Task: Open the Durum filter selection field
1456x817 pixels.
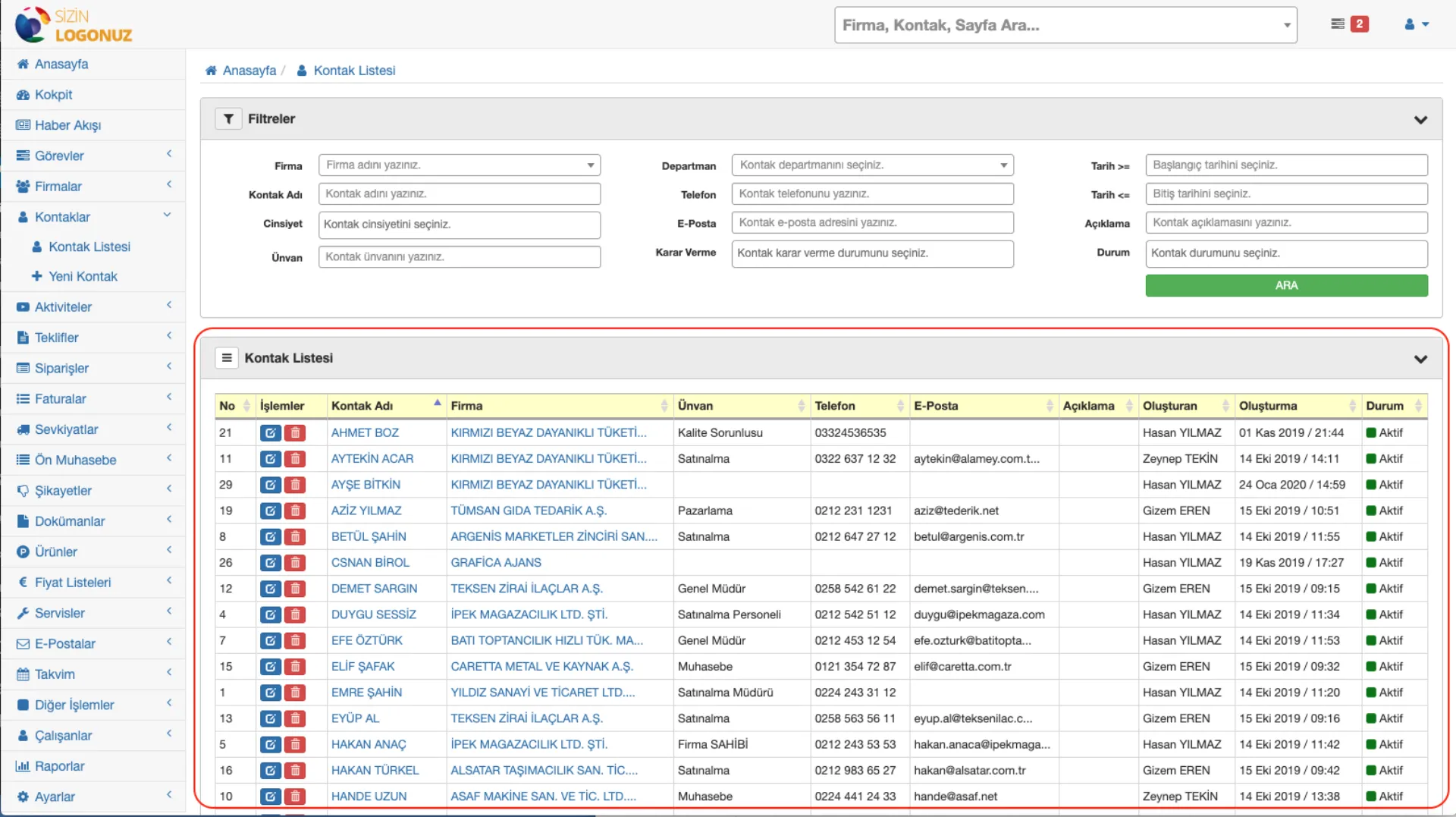Action: click(x=1286, y=253)
